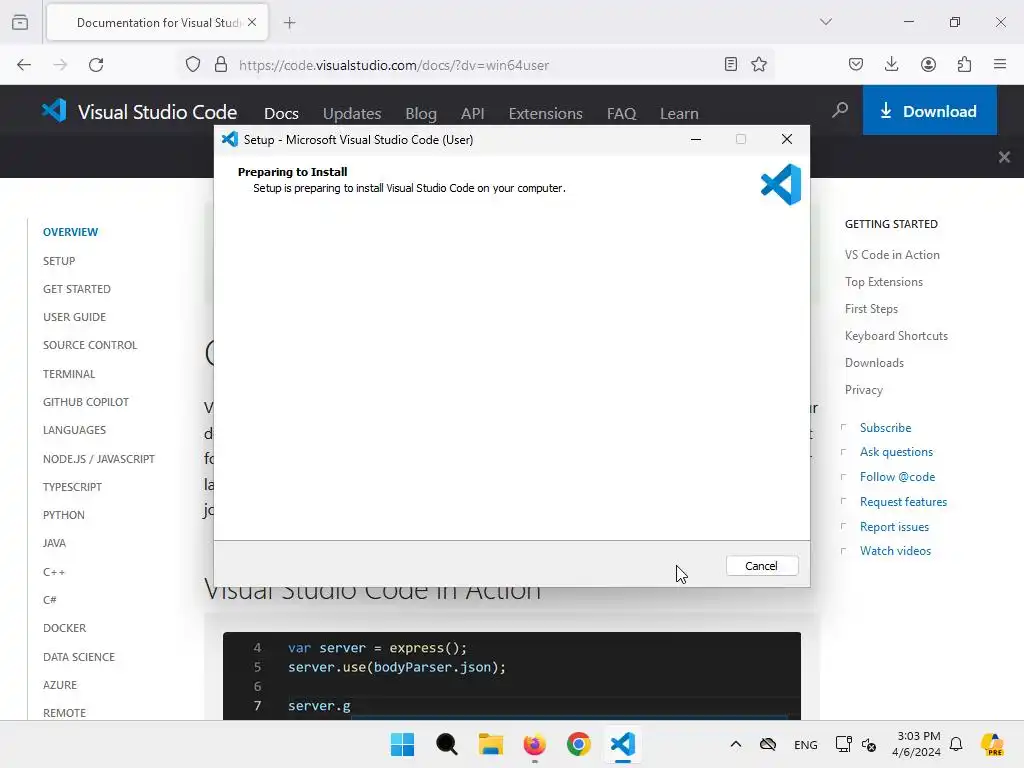
Task: Open AZURE docs section
Action: point(60,684)
